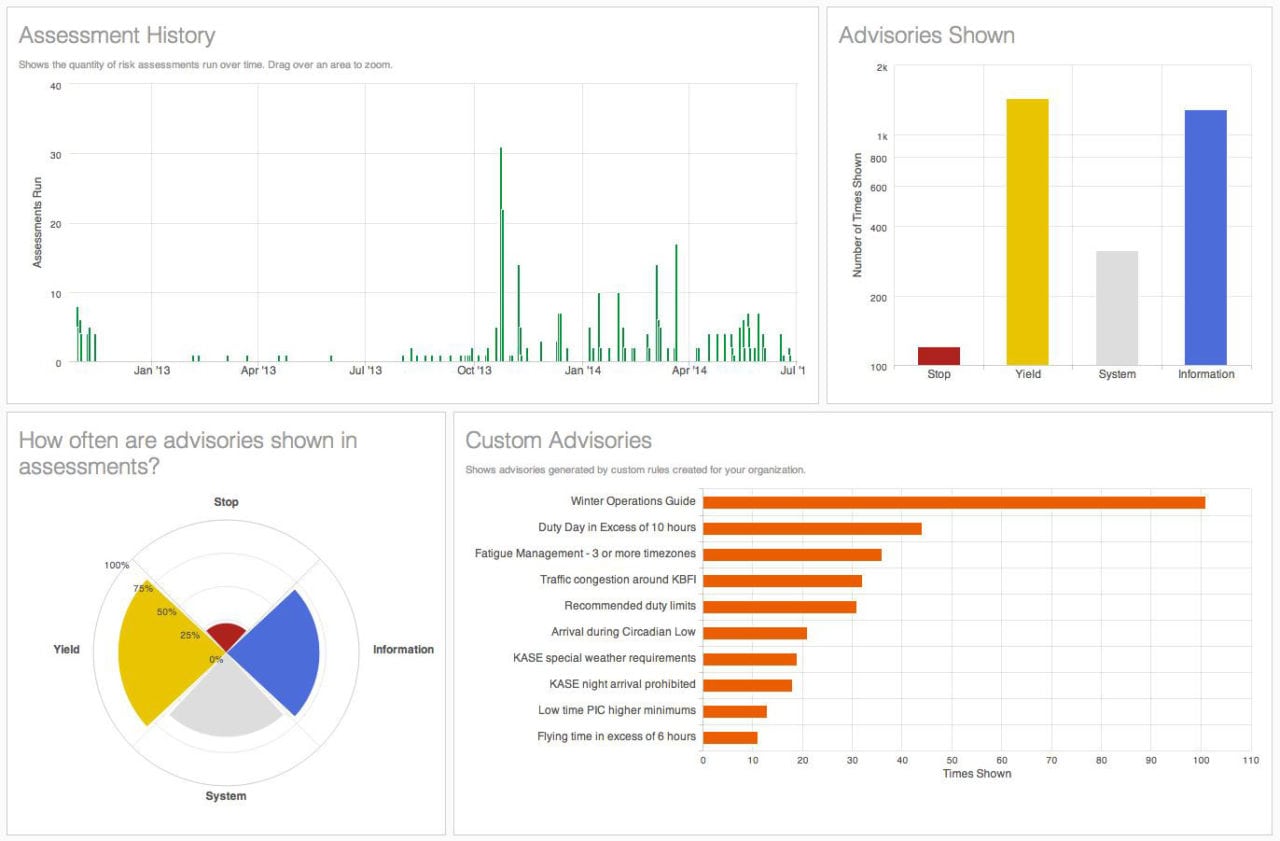The image size is (1280, 841).
Task: Click the 'Stop' label atop polar chart
Action: click(x=227, y=502)
